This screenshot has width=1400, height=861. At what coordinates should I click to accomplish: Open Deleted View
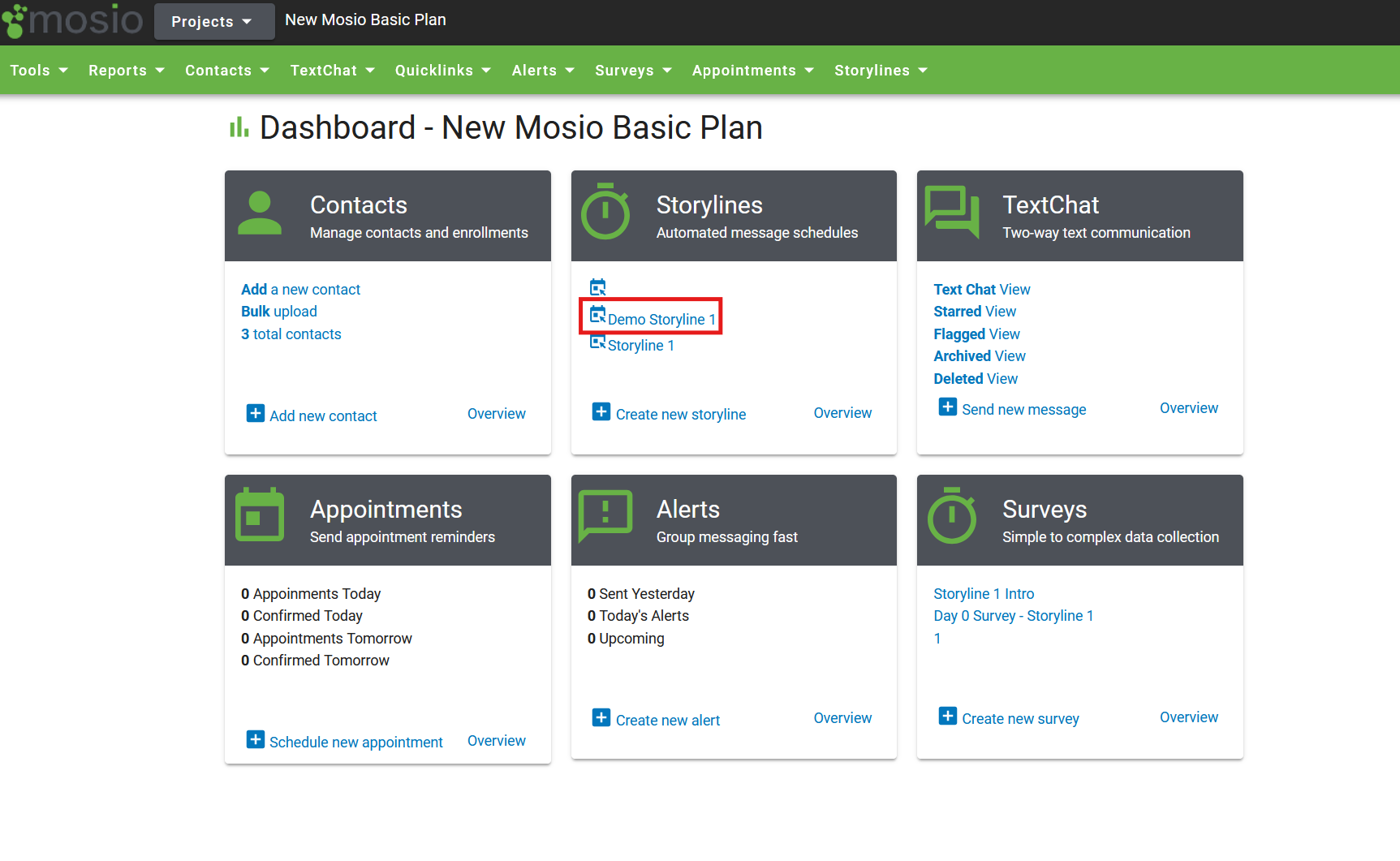(976, 379)
